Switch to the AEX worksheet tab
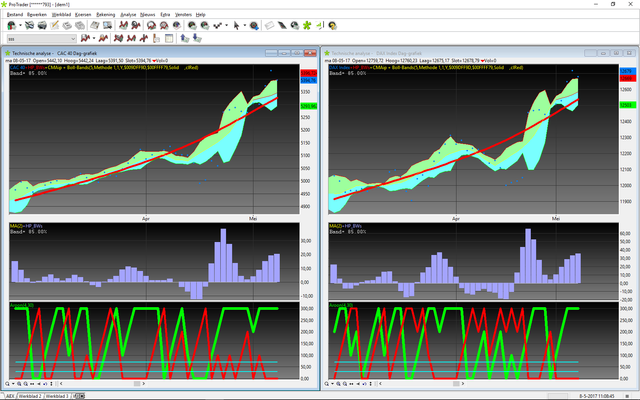The width and height of the screenshot is (640, 400). 10,396
